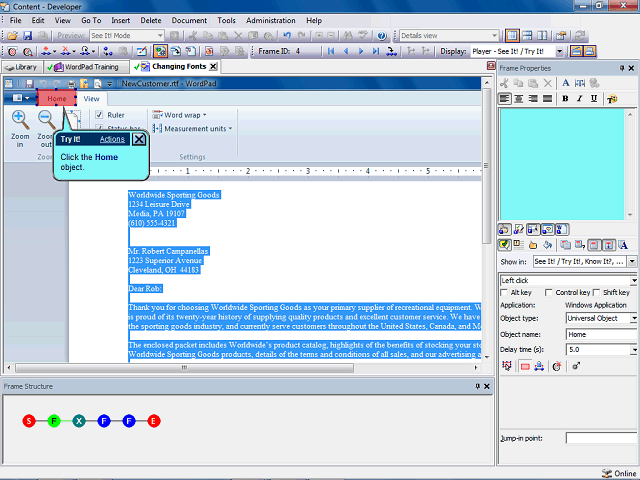Select the teal X frame node
This screenshot has width=640, height=480.
tap(79, 421)
